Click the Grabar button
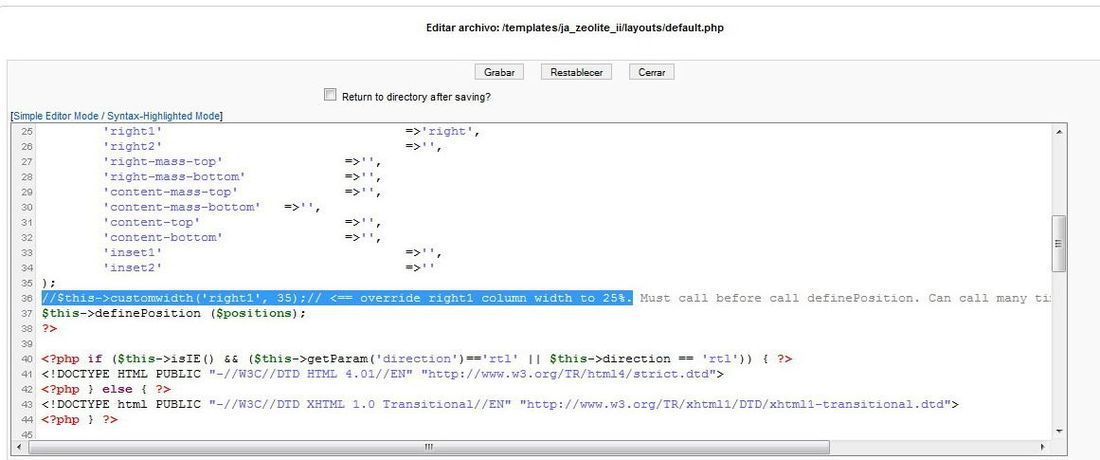Image resolution: width=1100 pixels, height=460 pixels. [x=499, y=72]
